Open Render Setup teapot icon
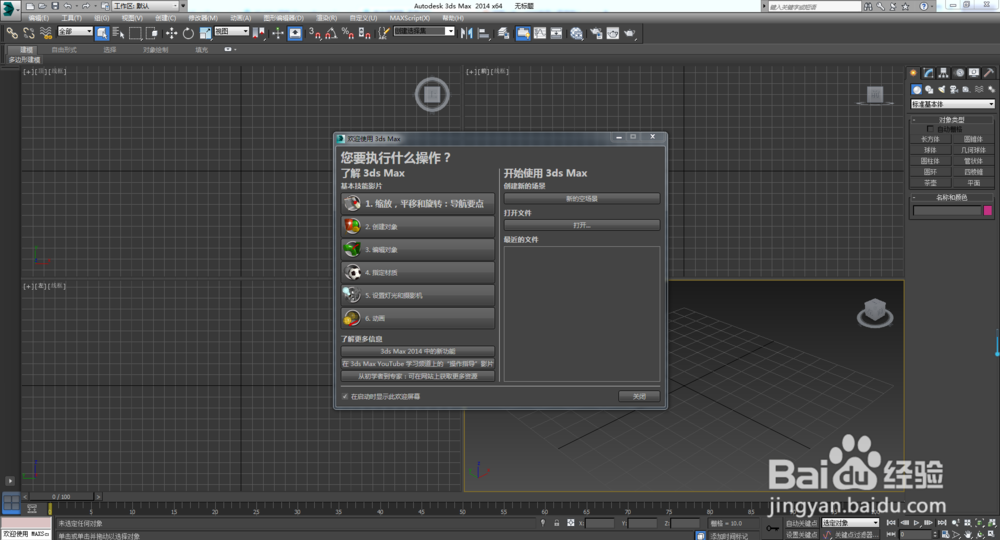 tap(596, 33)
